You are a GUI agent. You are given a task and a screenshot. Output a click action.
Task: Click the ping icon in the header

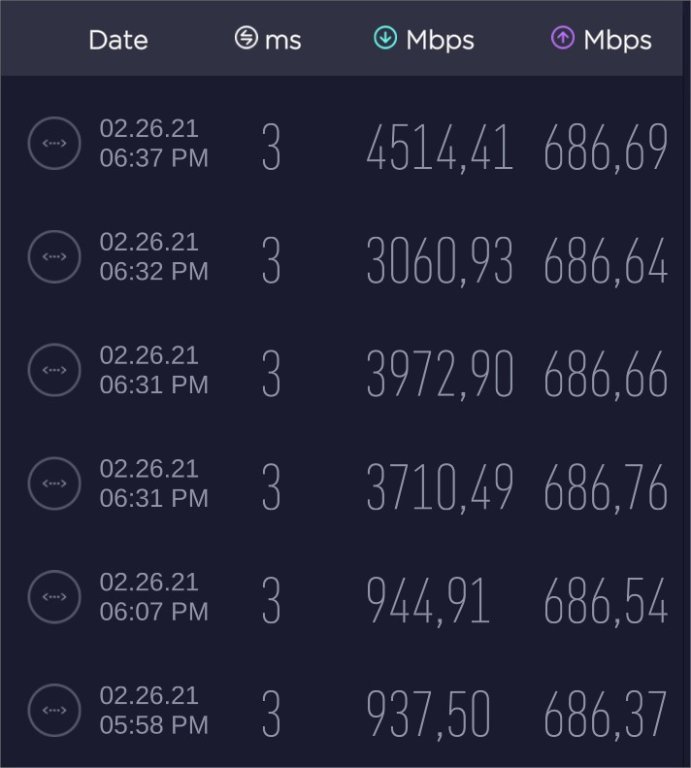246,39
